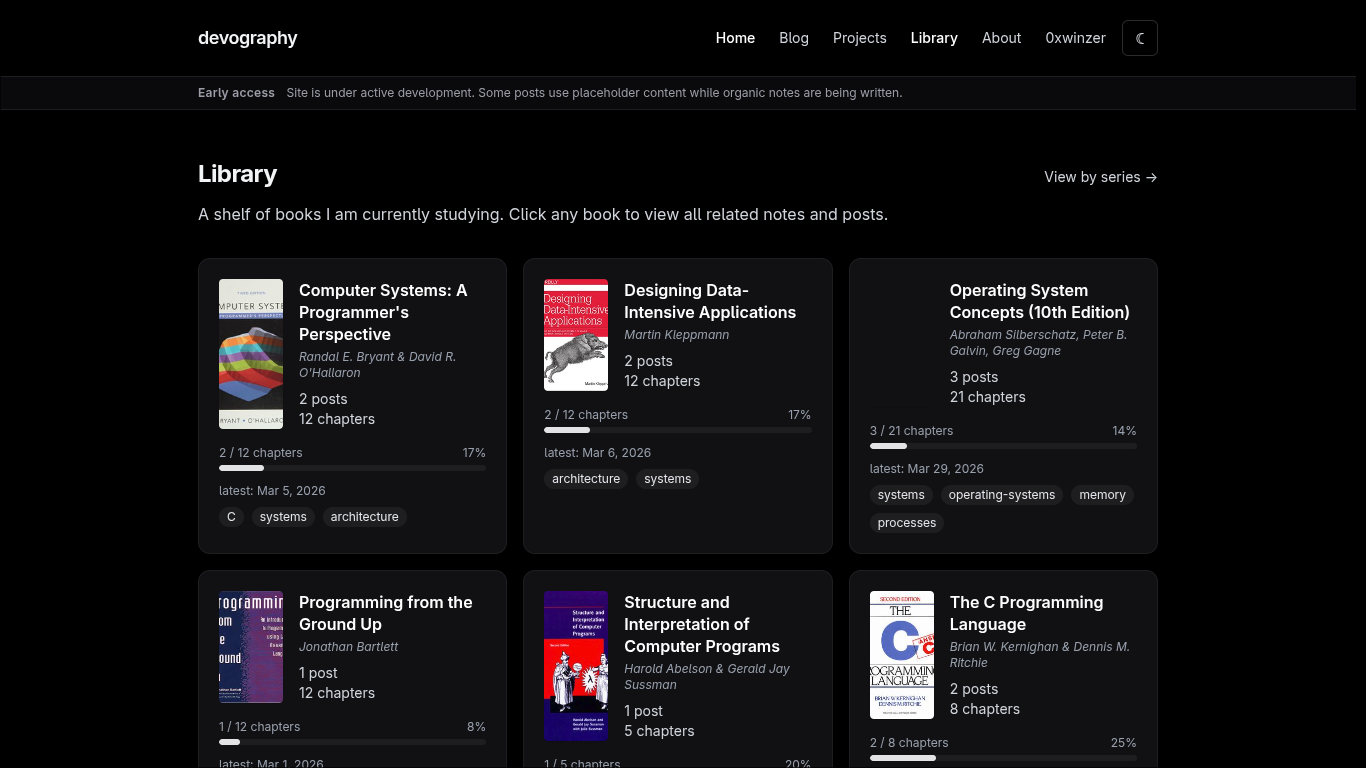This screenshot has height=768, width=1366.
Task: Click the Computer Systems progress bar
Action: click(x=352, y=468)
